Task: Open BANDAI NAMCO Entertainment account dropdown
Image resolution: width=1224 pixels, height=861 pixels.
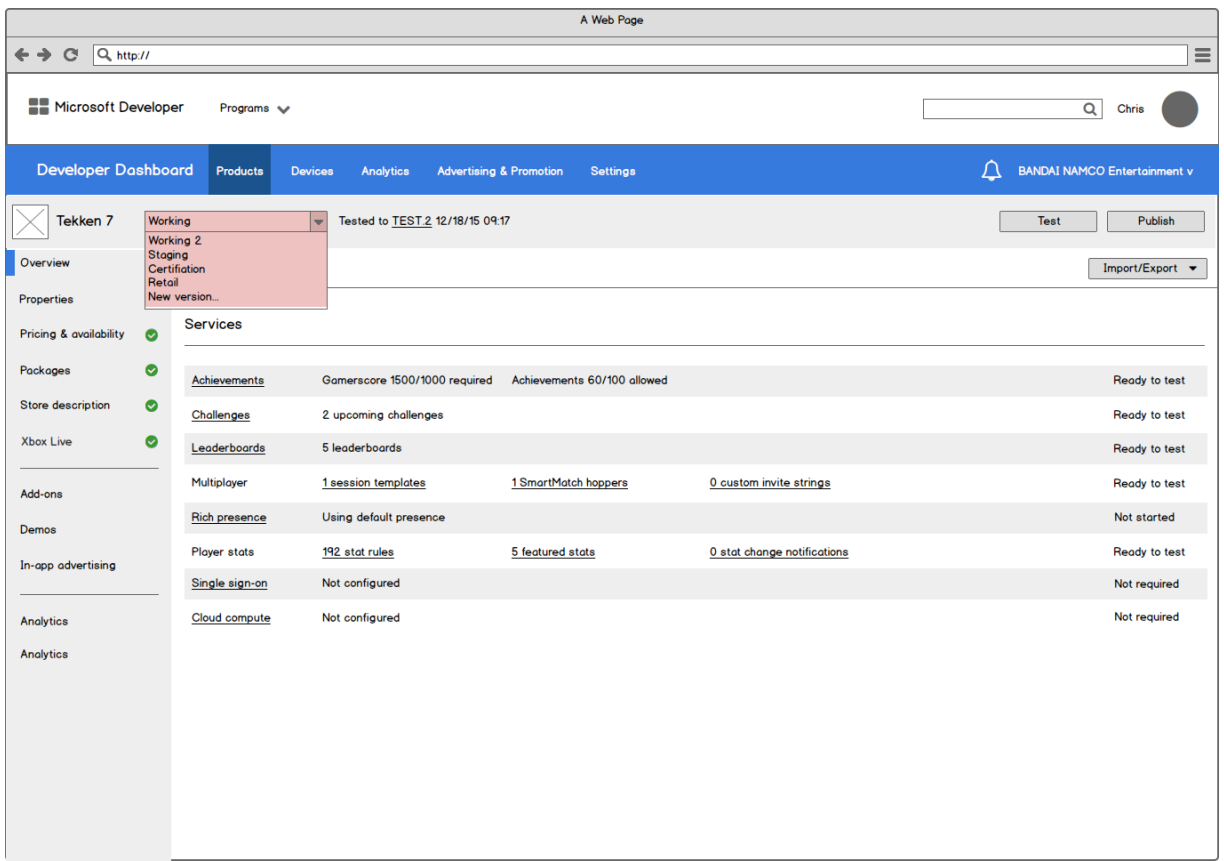Action: [x=1105, y=171]
